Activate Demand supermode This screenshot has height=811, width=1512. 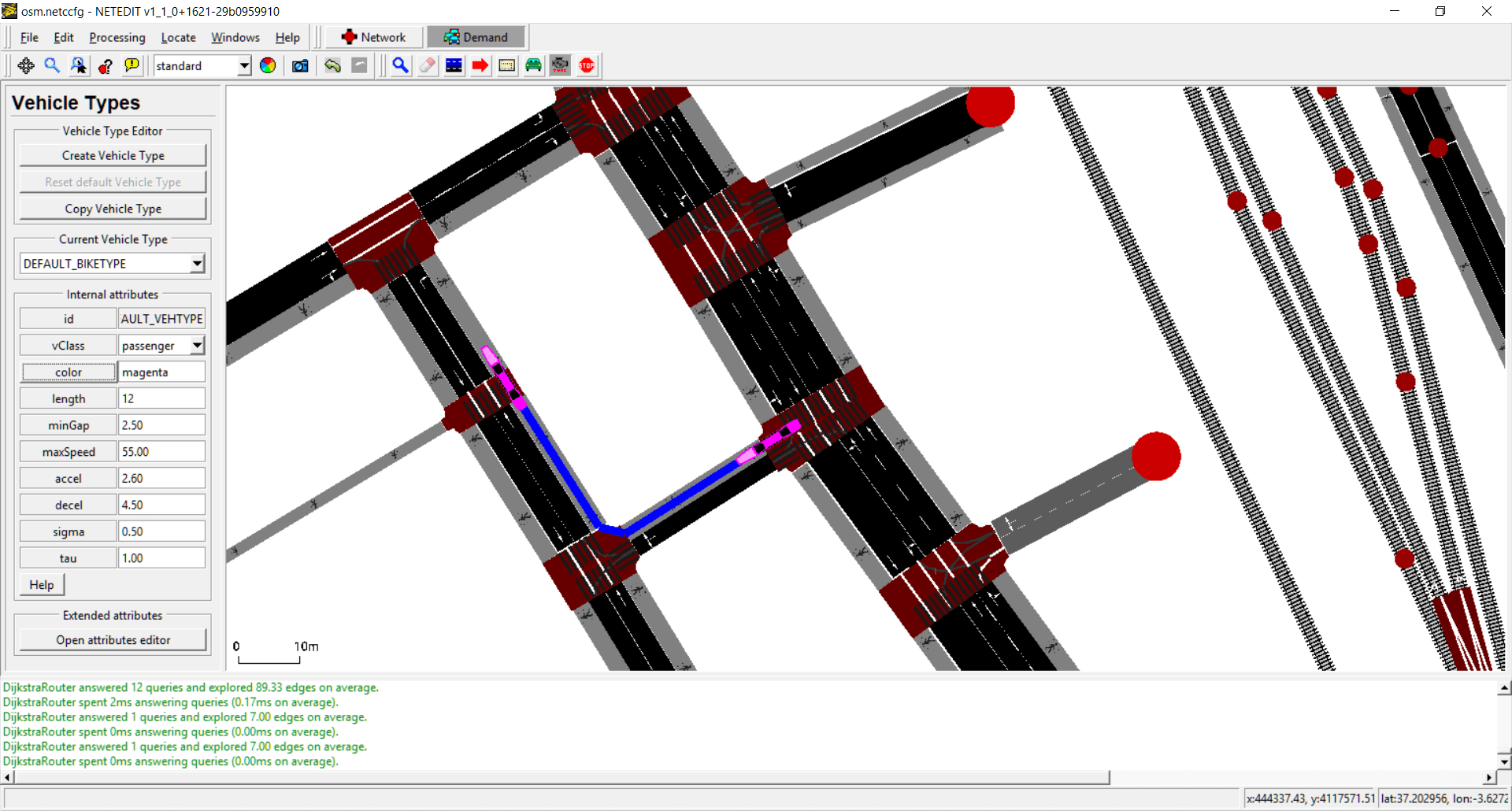click(476, 37)
